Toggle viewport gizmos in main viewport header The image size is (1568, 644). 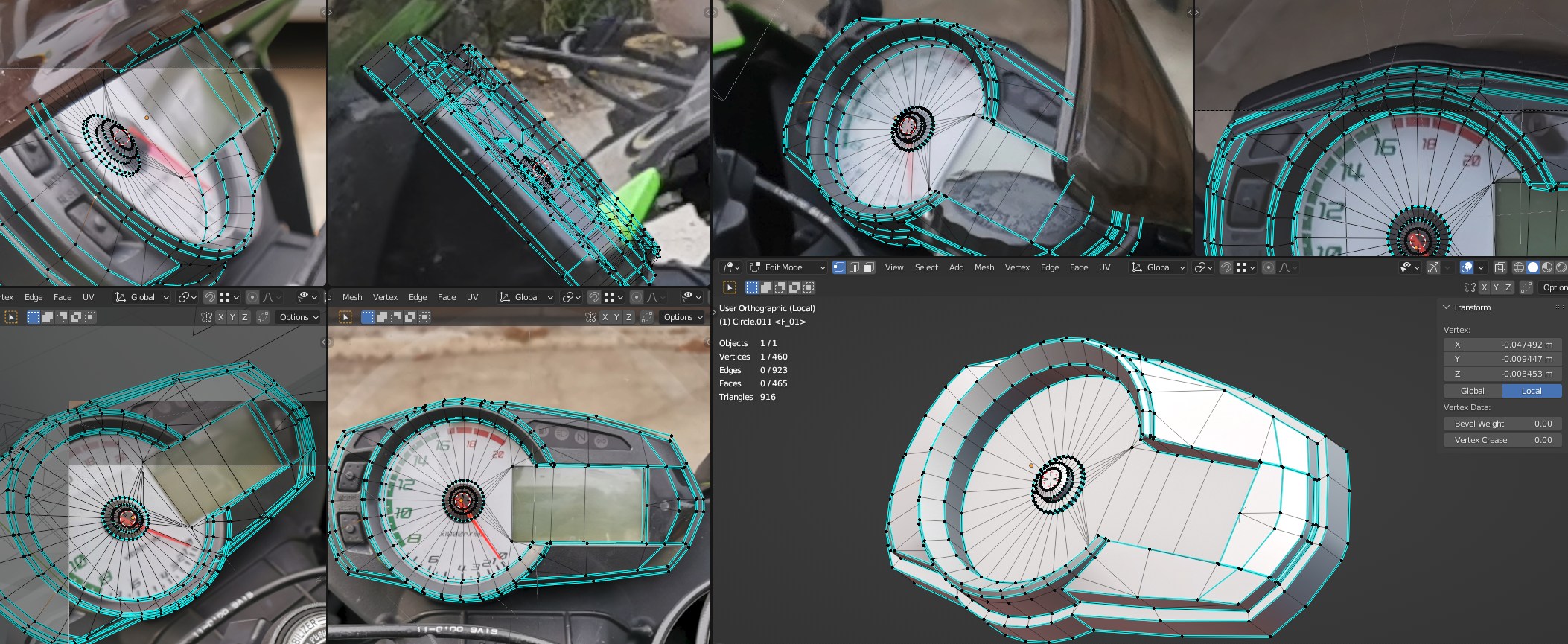(1433, 267)
